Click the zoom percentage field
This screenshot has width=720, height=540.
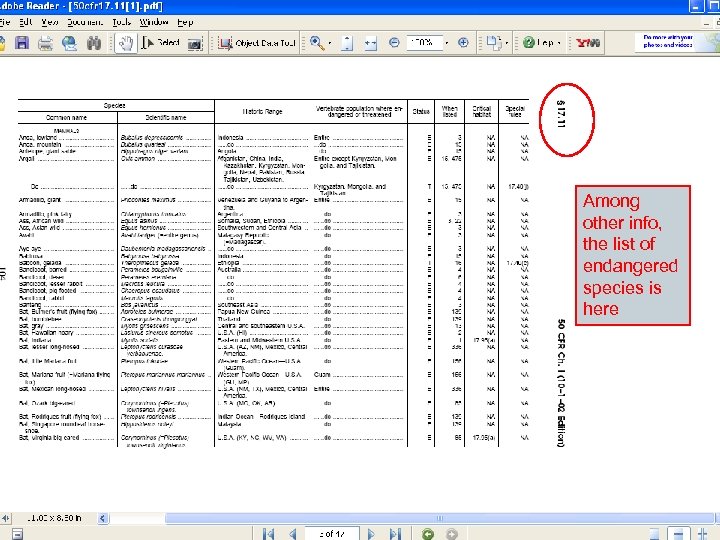[x=424, y=43]
